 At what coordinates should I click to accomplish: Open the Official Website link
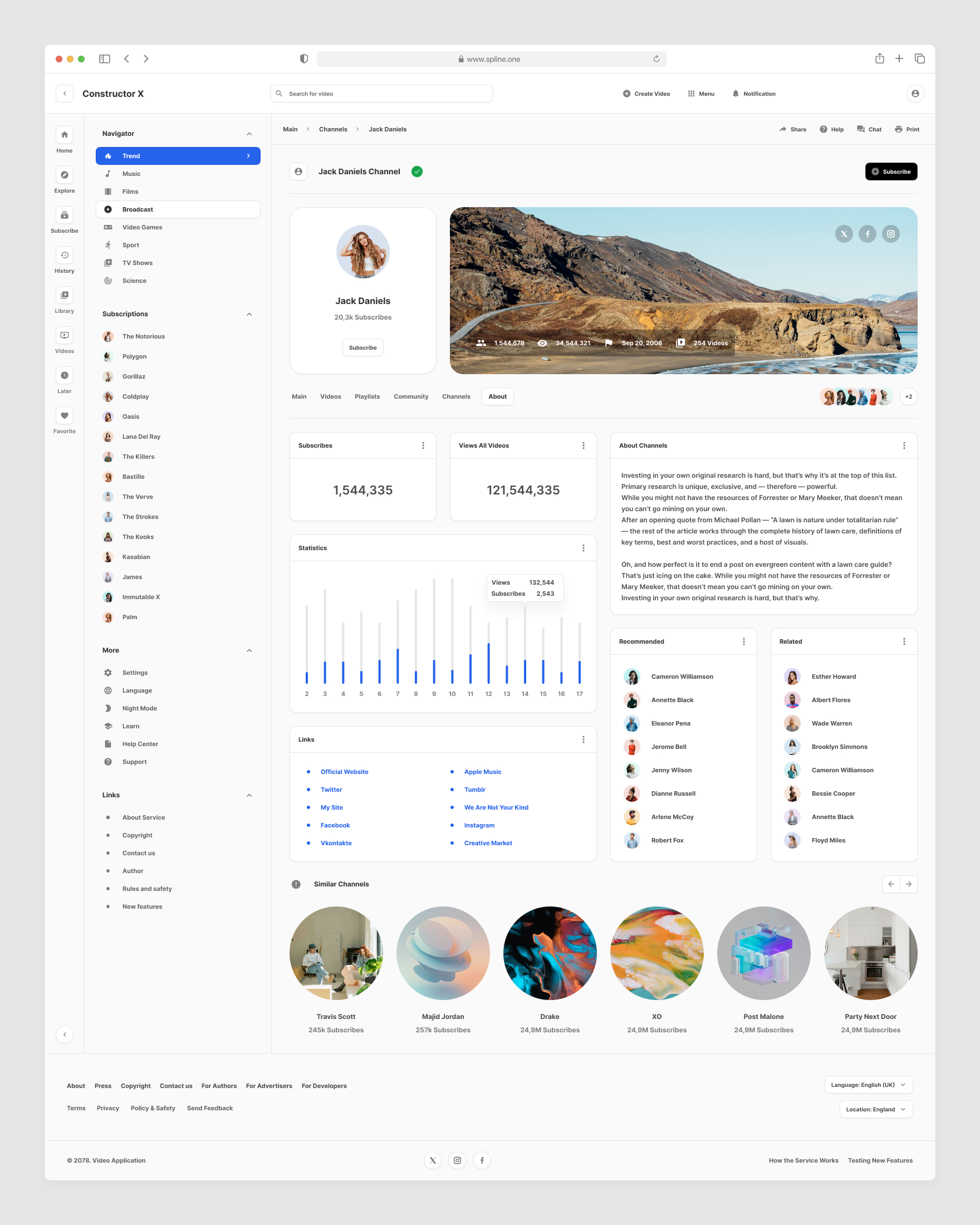tap(344, 772)
